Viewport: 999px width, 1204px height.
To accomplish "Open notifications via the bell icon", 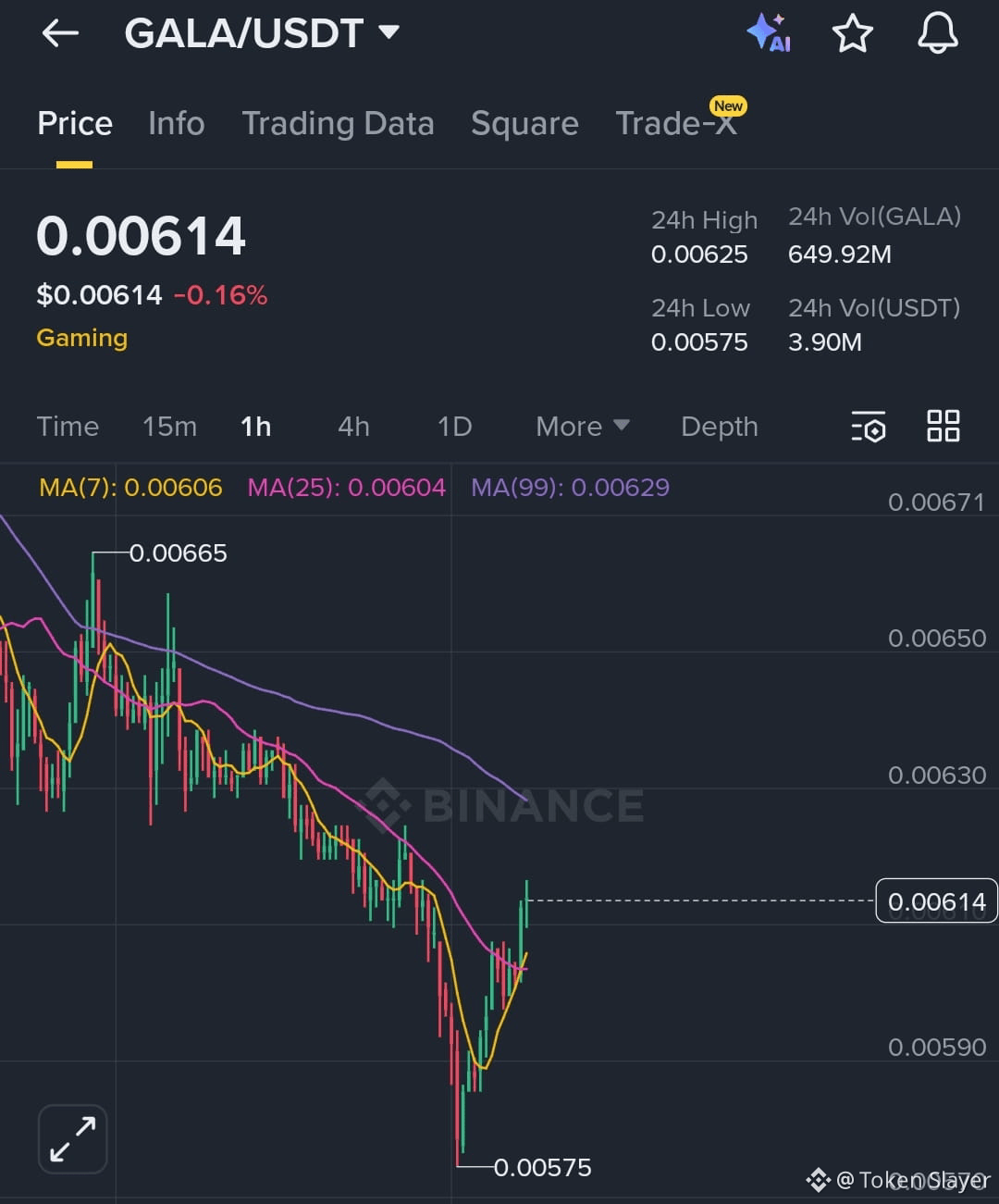I will pyautogui.click(x=937, y=32).
